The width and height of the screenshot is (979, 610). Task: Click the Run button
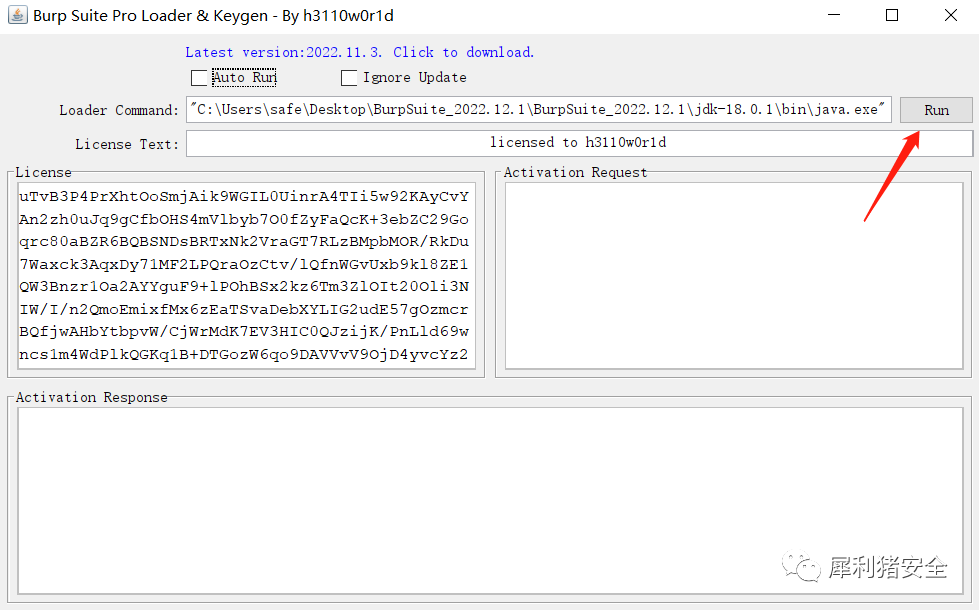pyautogui.click(x=936, y=111)
